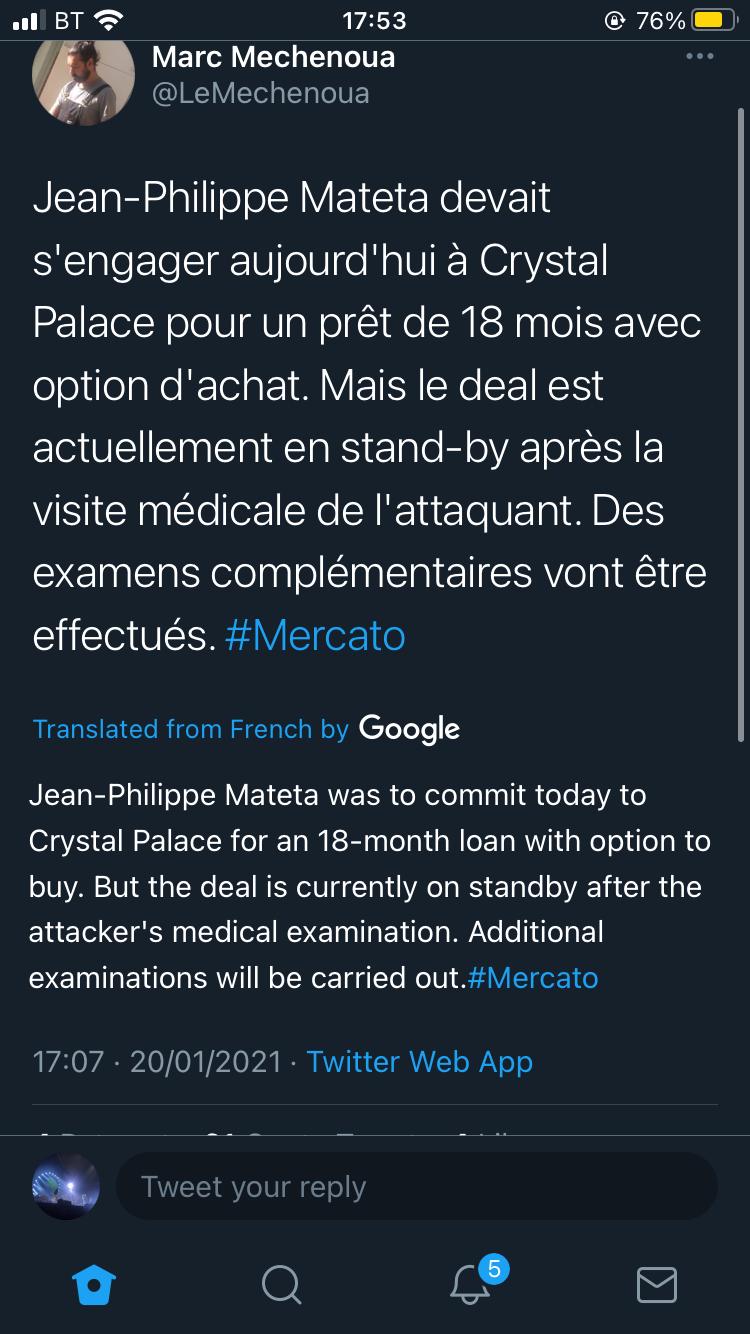
Task: Tap your avatar beside the reply box
Action: point(67,1187)
